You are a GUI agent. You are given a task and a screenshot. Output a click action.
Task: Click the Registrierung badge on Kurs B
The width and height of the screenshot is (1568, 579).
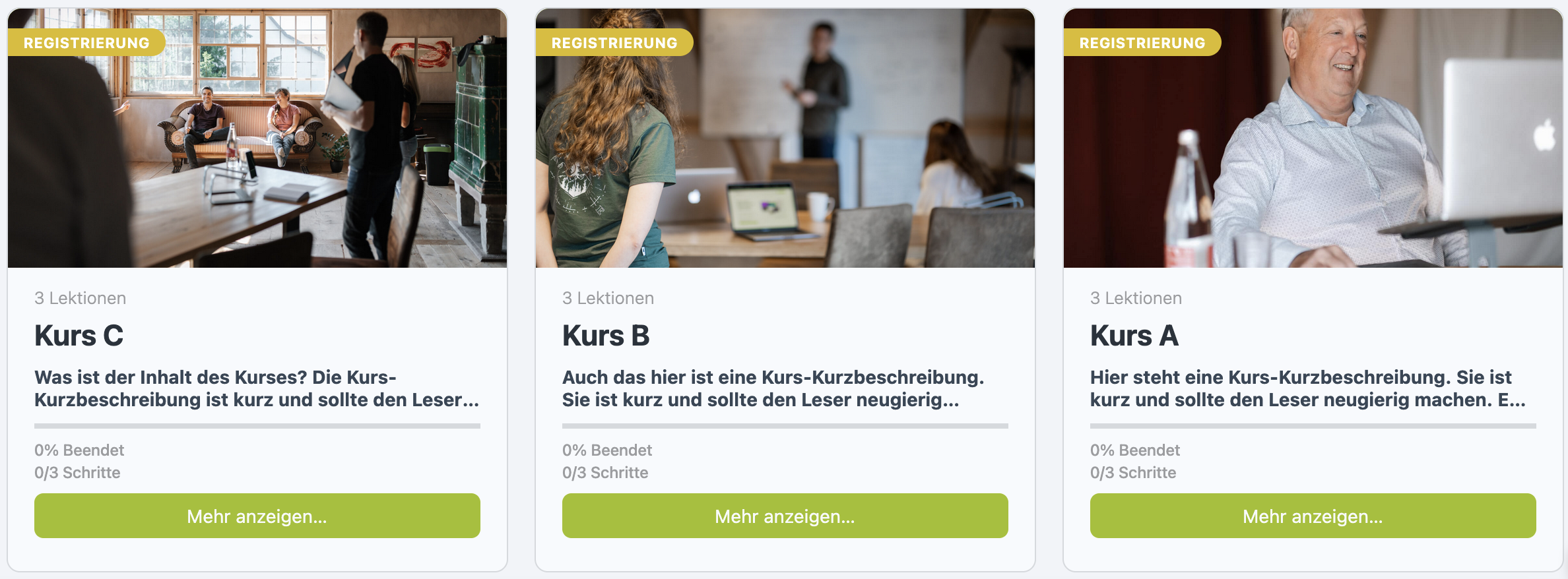pos(614,43)
